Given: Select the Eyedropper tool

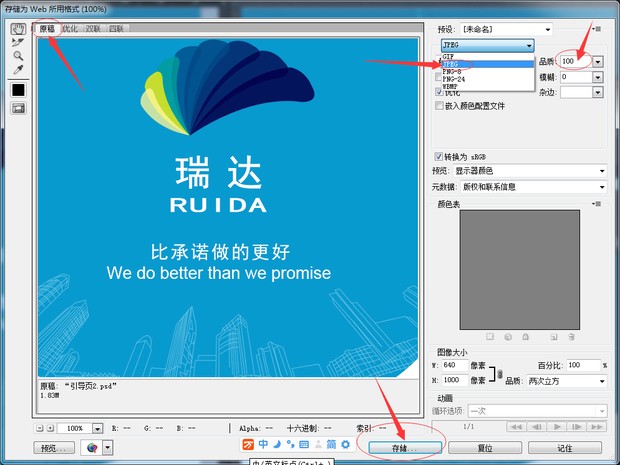Looking at the screenshot, I should pos(18,70).
